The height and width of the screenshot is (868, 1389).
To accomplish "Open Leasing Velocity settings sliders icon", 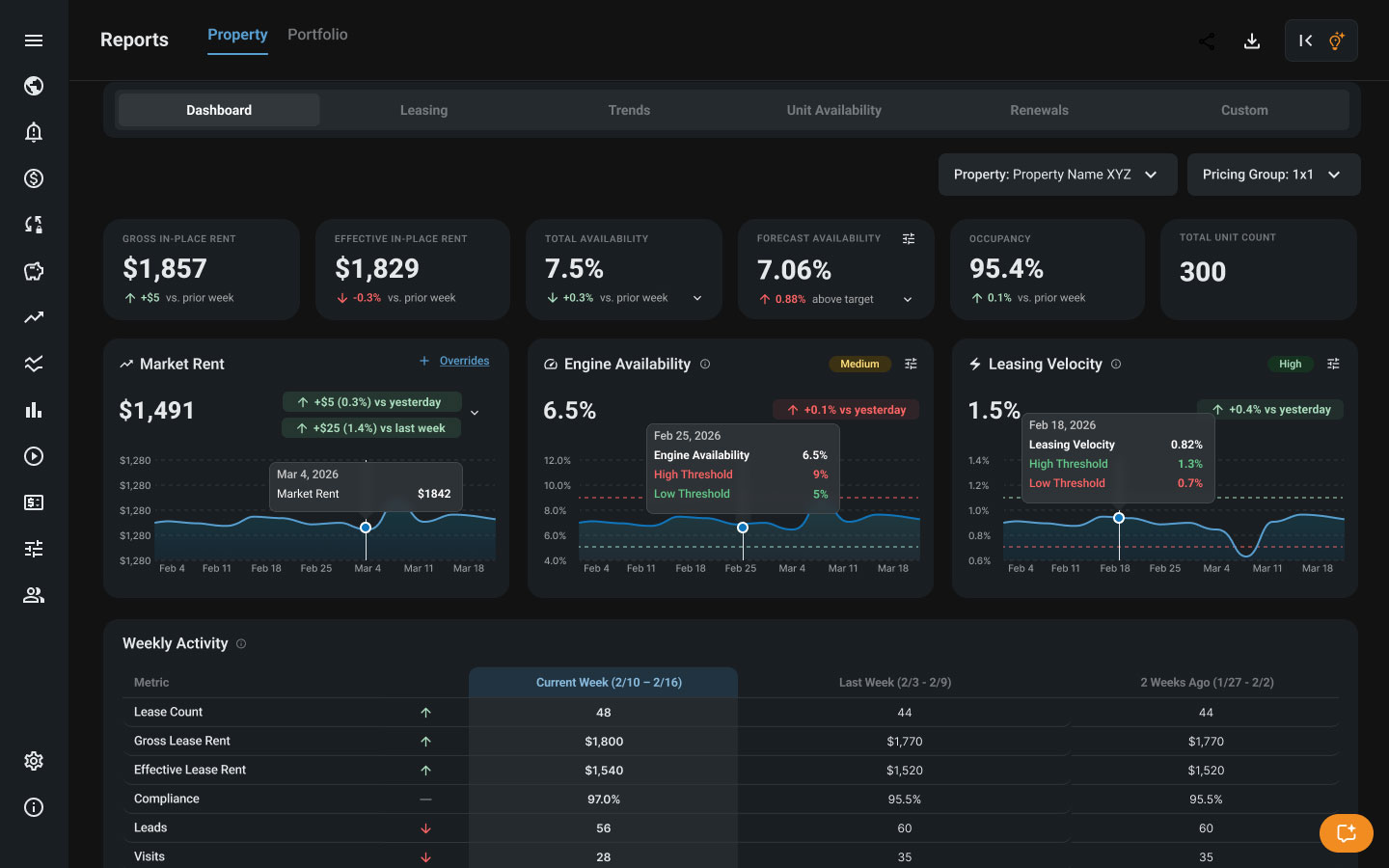I will (x=1333, y=364).
